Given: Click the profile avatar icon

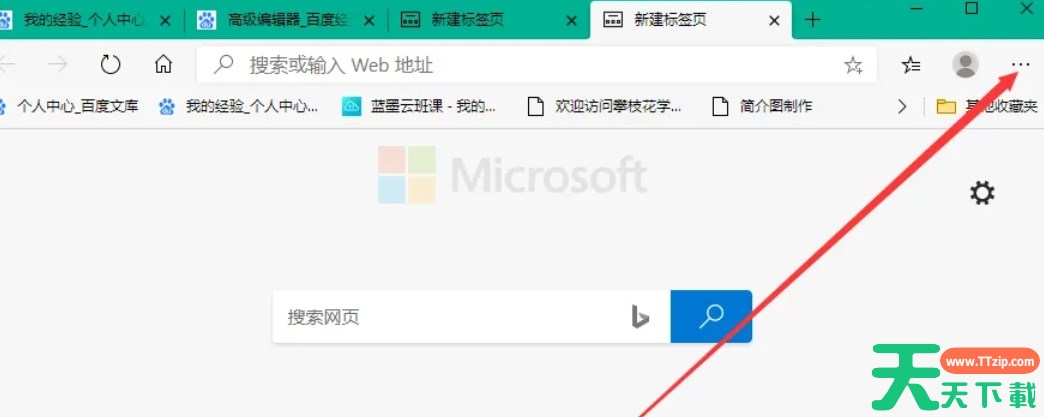Looking at the screenshot, I should (965, 65).
